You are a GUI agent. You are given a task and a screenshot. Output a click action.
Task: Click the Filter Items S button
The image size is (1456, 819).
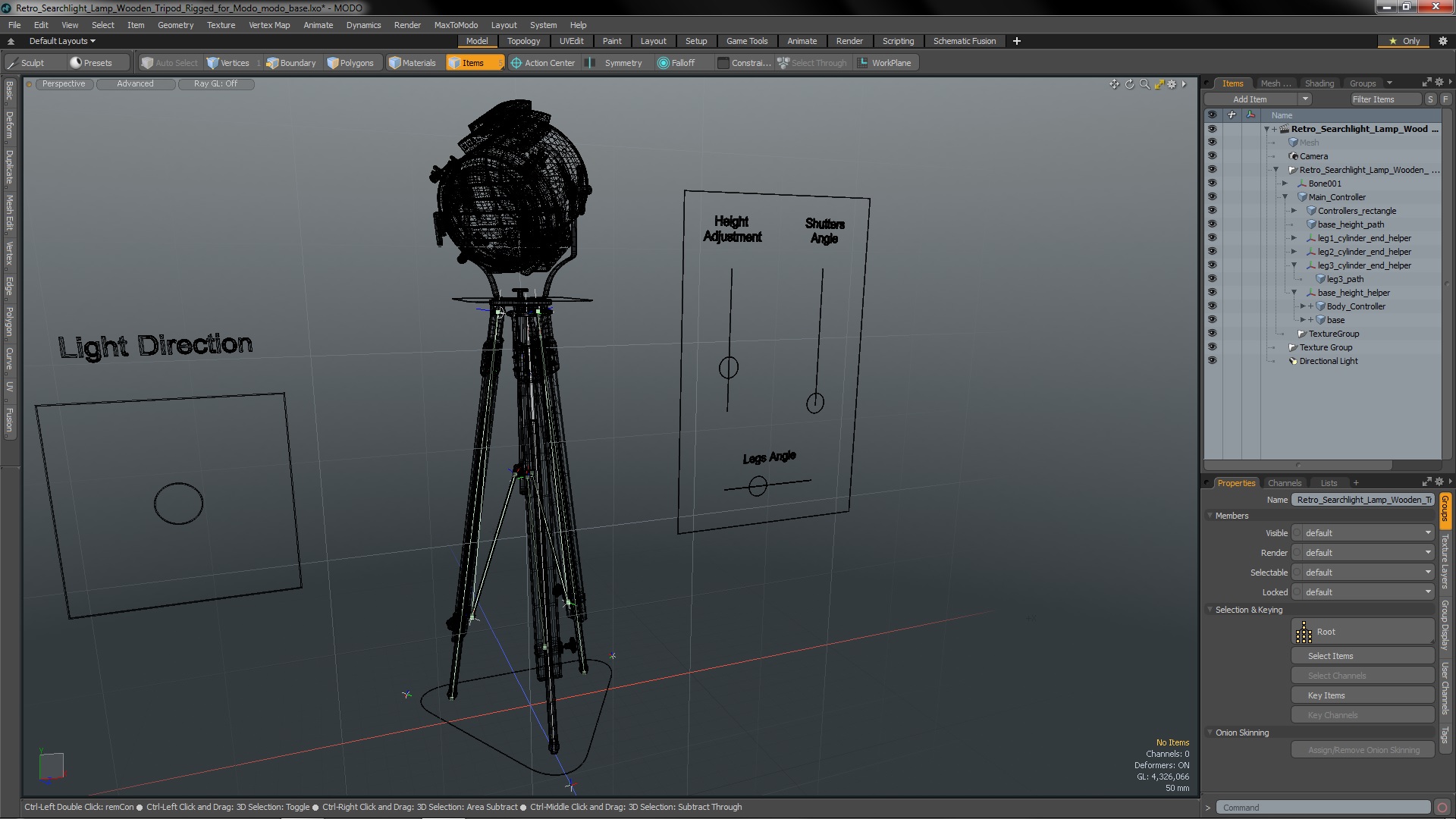(x=1430, y=99)
